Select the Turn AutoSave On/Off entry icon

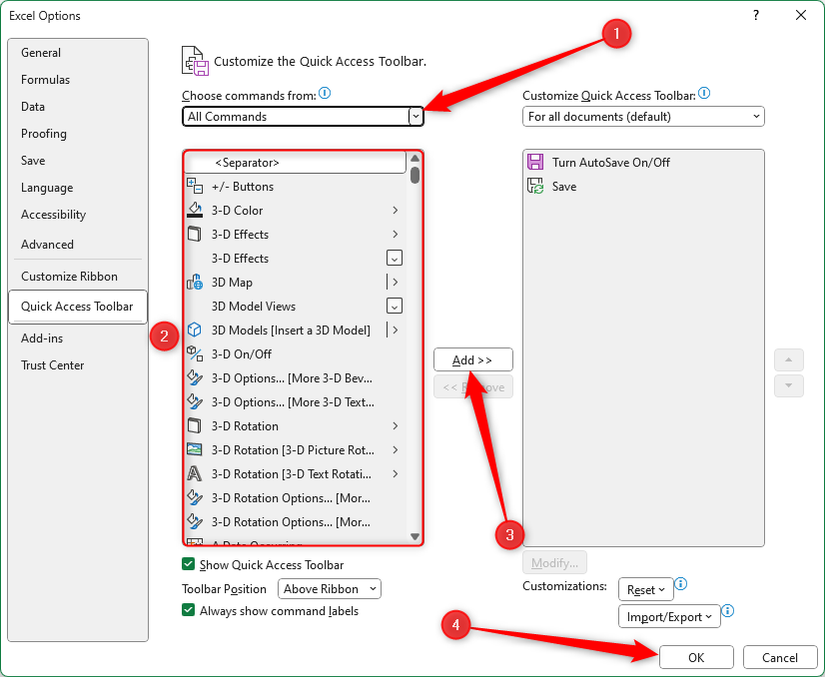tap(535, 162)
